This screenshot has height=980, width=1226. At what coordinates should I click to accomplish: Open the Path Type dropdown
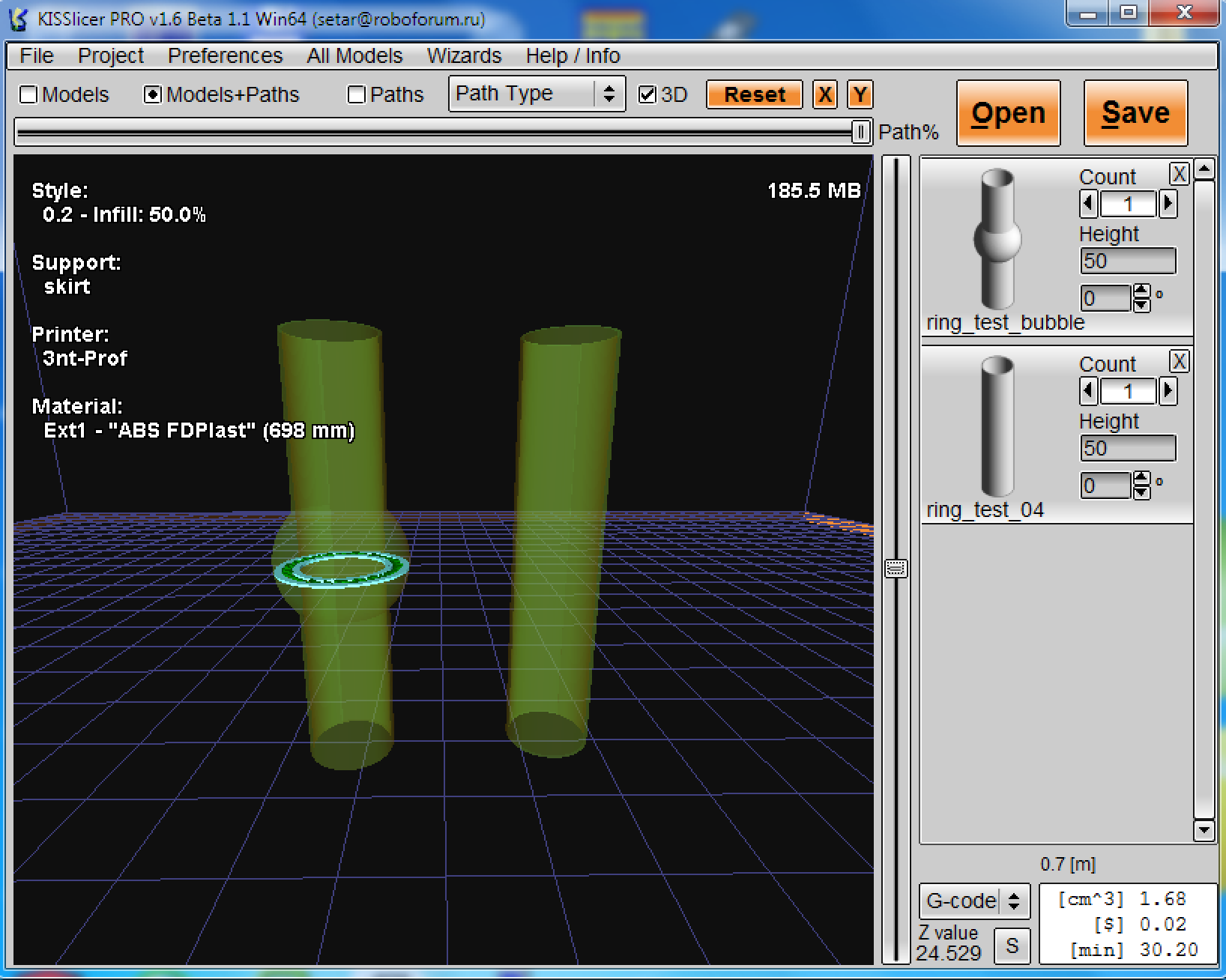[537, 94]
